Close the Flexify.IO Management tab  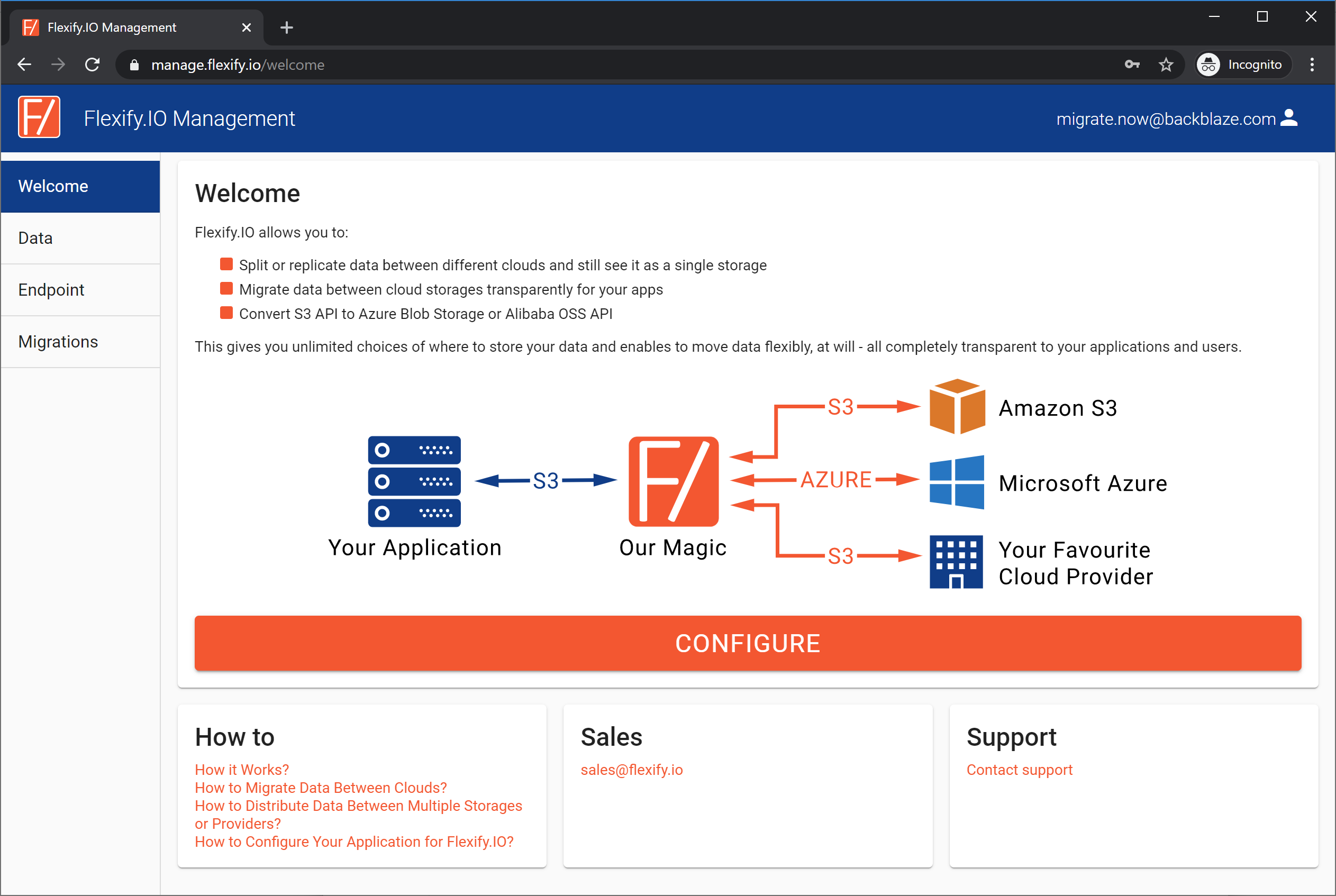pos(247,28)
